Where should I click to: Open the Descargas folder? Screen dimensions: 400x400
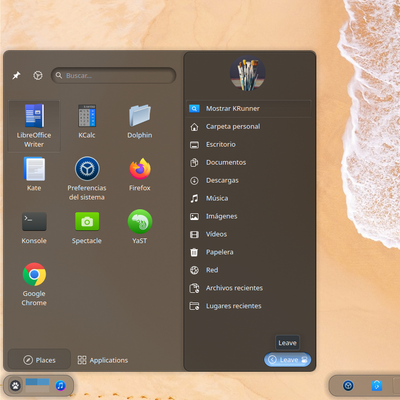point(249,181)
